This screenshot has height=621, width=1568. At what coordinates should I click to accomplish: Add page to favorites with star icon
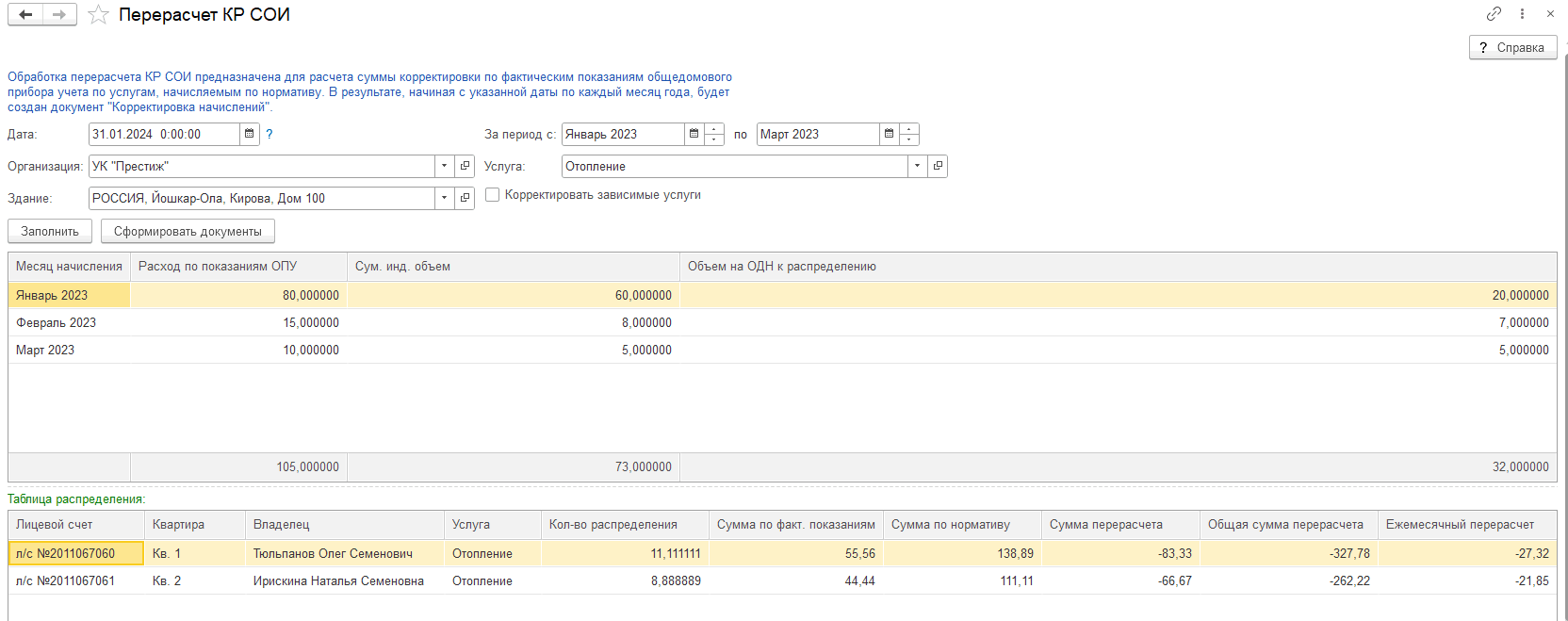pos(98,15)
